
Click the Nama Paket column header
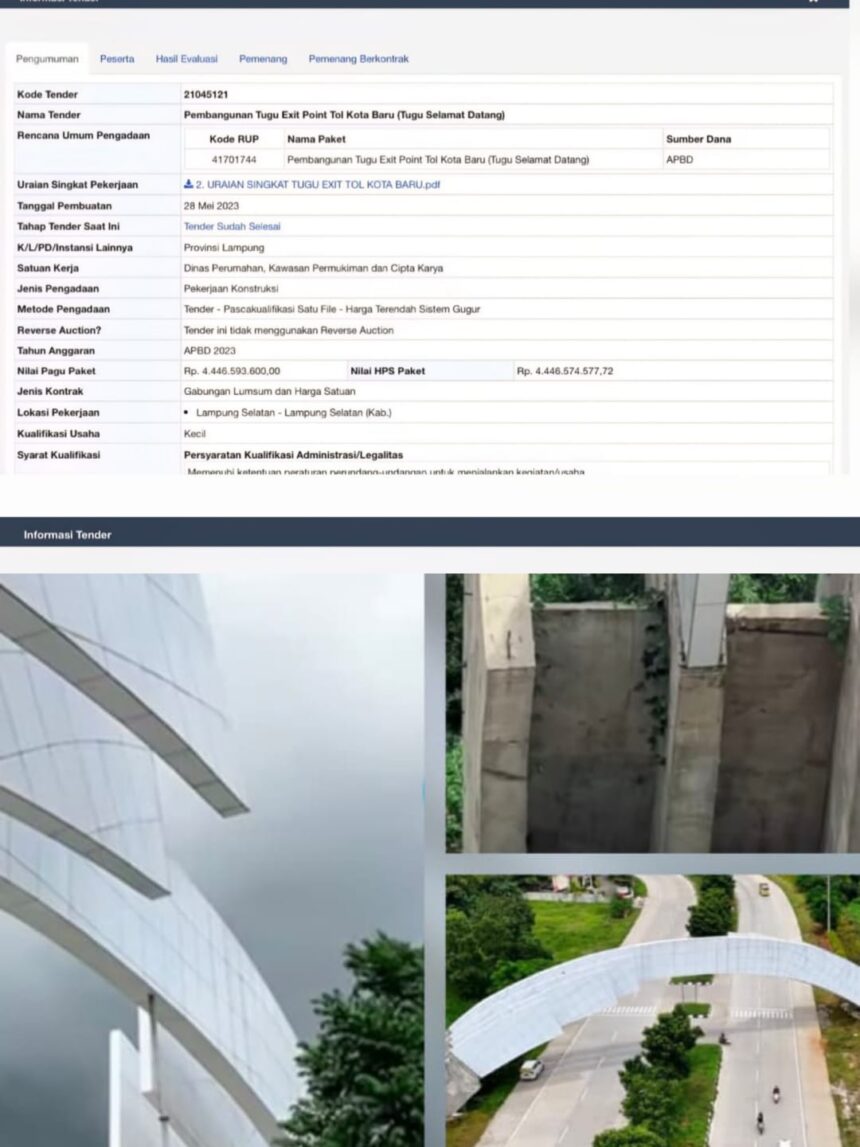(316, 139)
